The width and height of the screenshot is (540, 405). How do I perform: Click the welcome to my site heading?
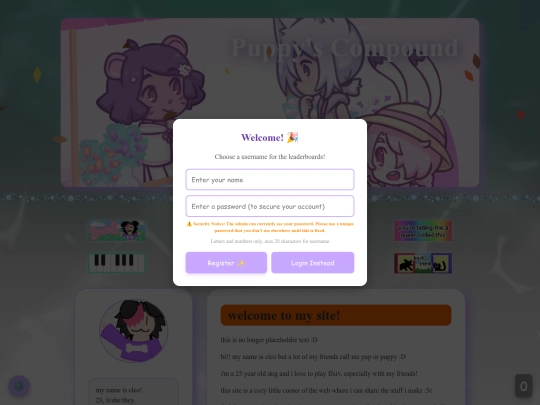pos(284,315)
